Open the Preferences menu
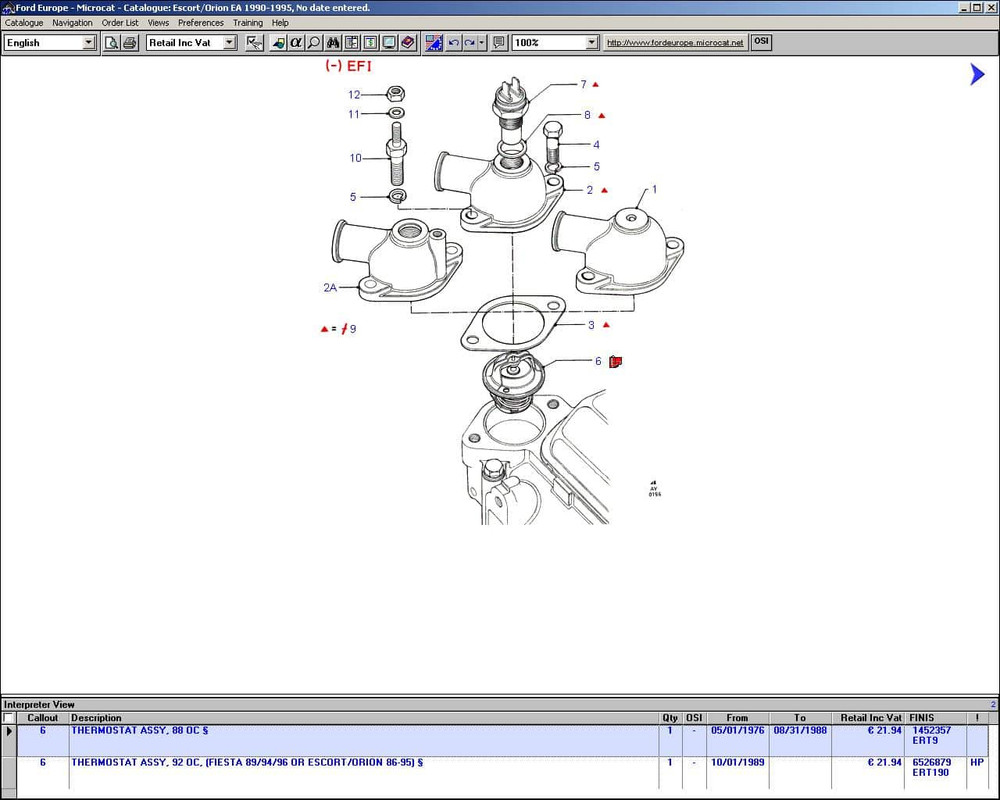The image size is (1000, 800). pyautogui.click(x=201, y=22)
